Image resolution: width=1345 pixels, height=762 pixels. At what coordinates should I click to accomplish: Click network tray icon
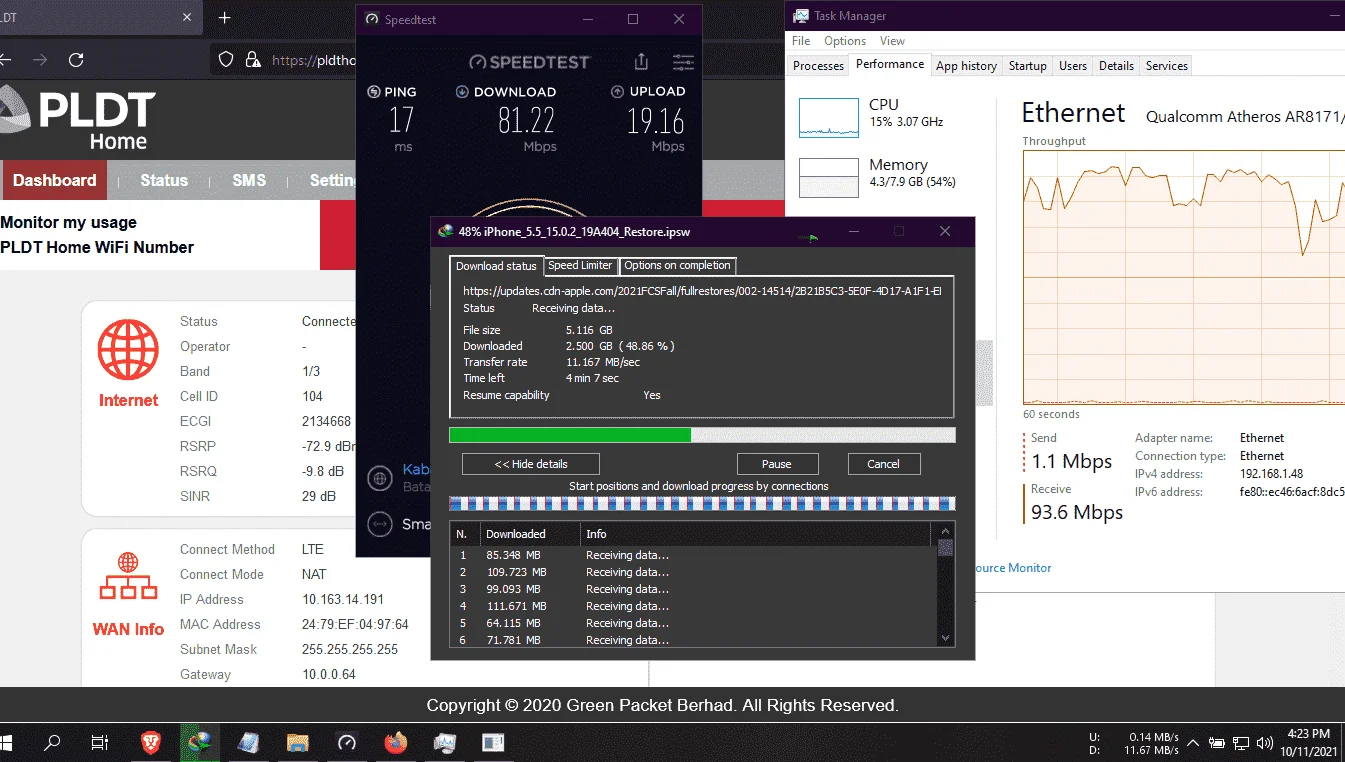(1240, 743)
